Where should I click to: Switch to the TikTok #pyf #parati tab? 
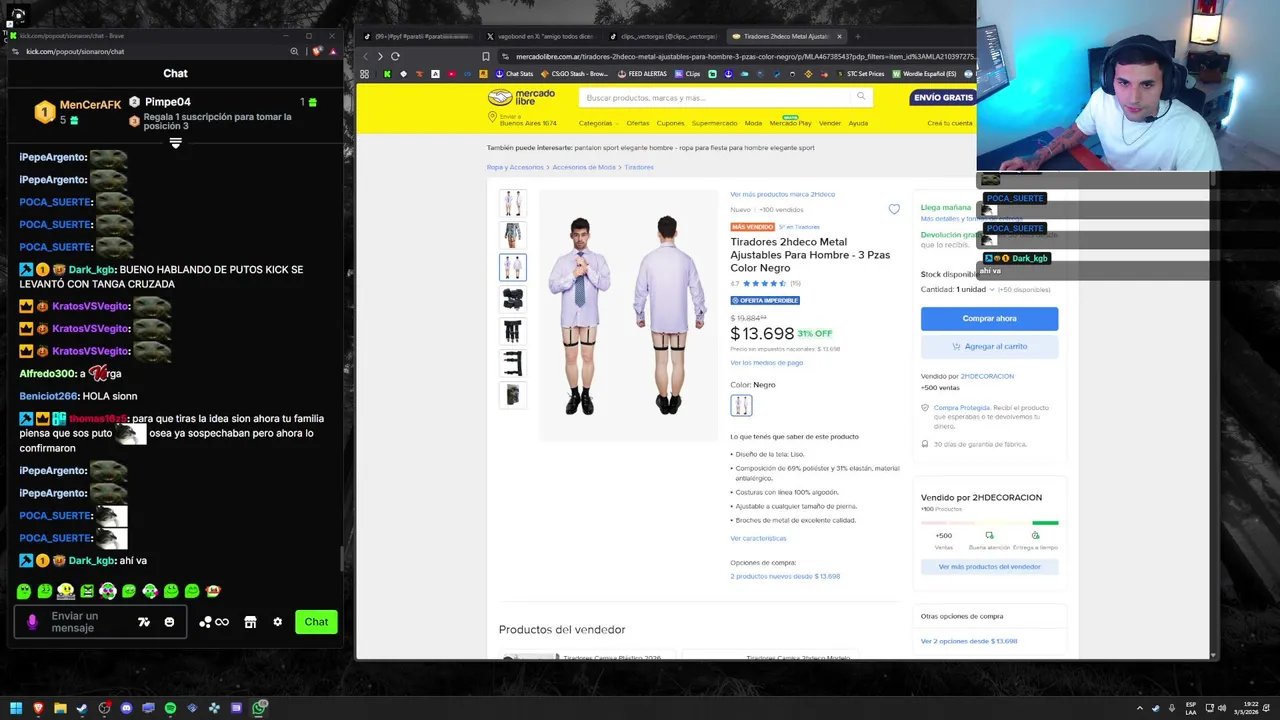click(x=420, y=36)
